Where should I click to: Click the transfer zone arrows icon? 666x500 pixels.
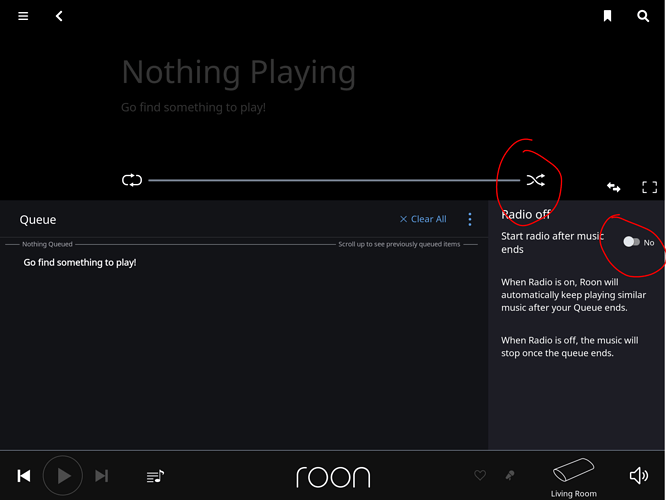tap(613, 187)
